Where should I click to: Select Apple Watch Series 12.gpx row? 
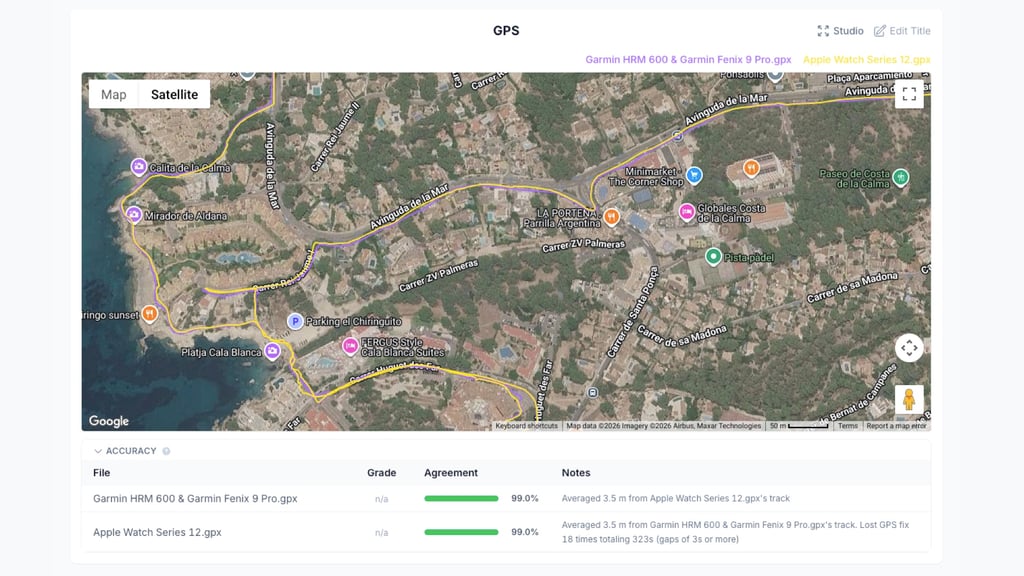pos(506,532)
